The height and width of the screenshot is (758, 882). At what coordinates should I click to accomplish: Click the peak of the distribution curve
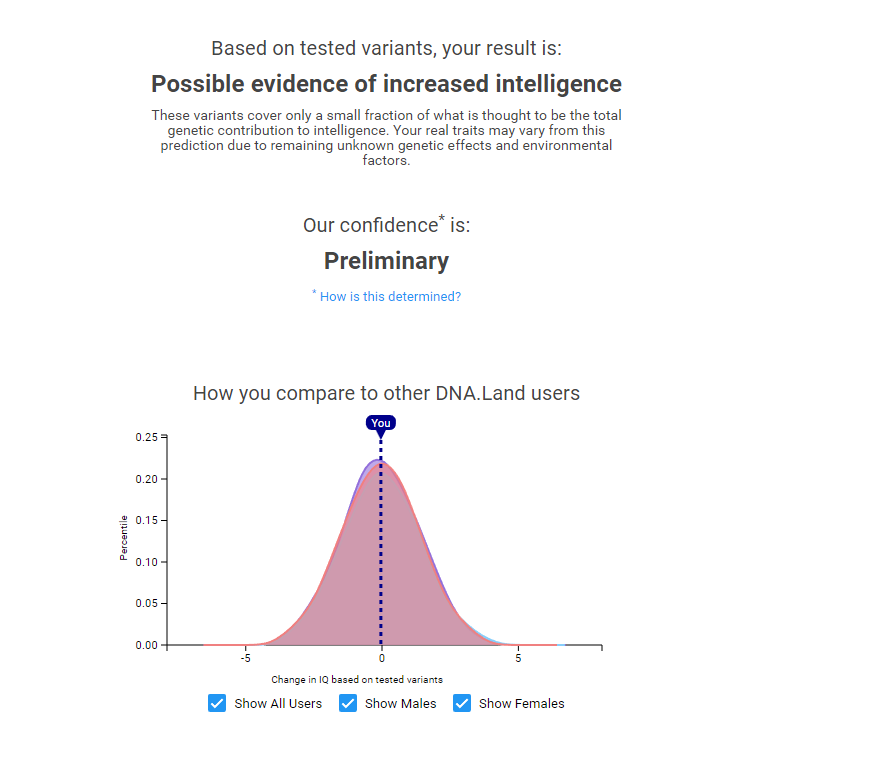coord(378,461)
